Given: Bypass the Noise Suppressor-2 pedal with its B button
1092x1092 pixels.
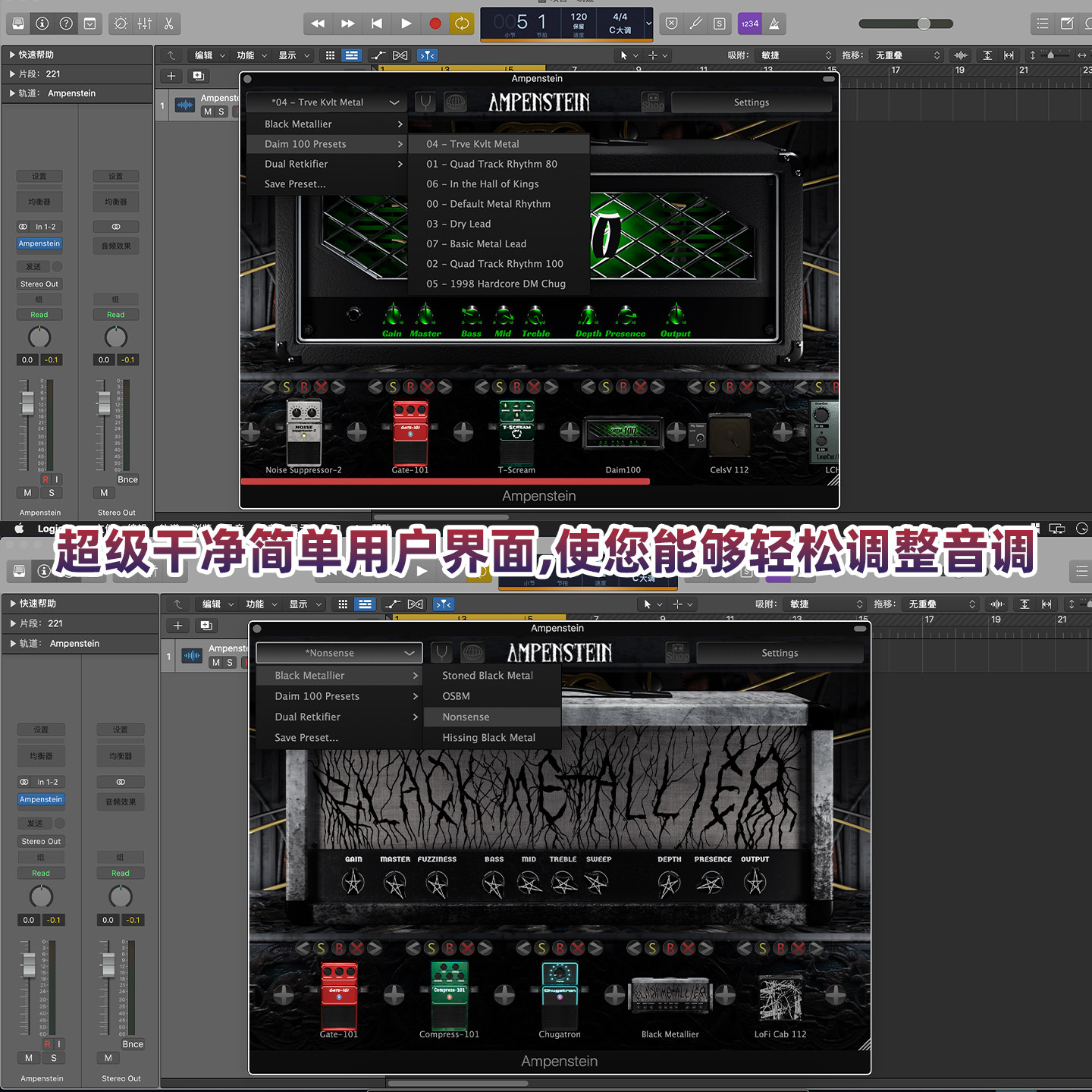Looking at the screenshot, I should 304,387.
